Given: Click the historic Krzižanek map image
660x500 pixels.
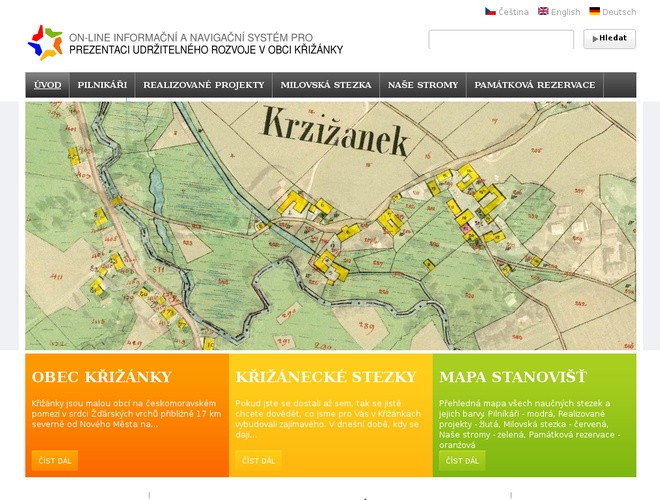Looking at the screenshot, I should [x=330, y=225].
